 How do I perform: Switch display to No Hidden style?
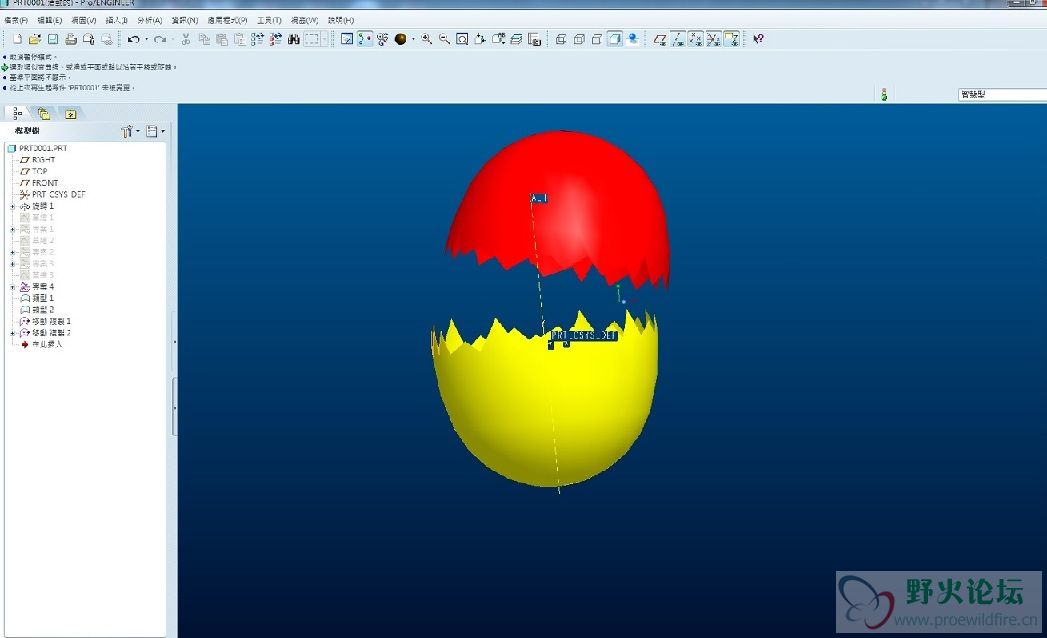pos(597,39)
